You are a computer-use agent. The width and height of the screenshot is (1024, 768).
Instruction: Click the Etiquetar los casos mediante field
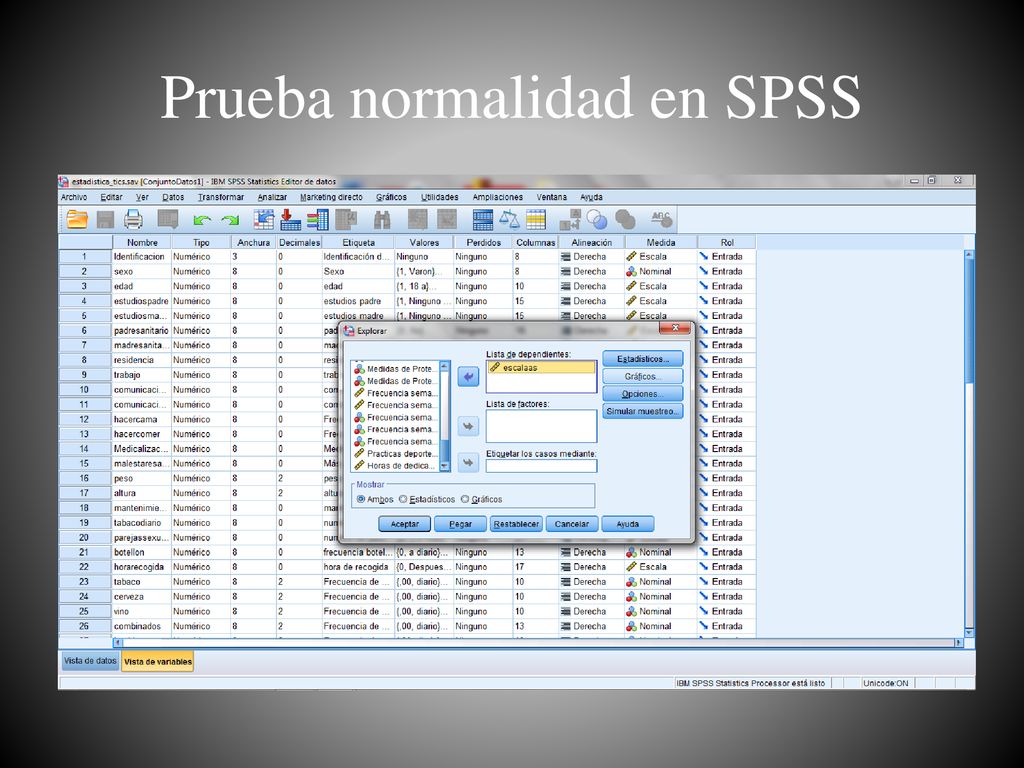[x=541, y=466]
